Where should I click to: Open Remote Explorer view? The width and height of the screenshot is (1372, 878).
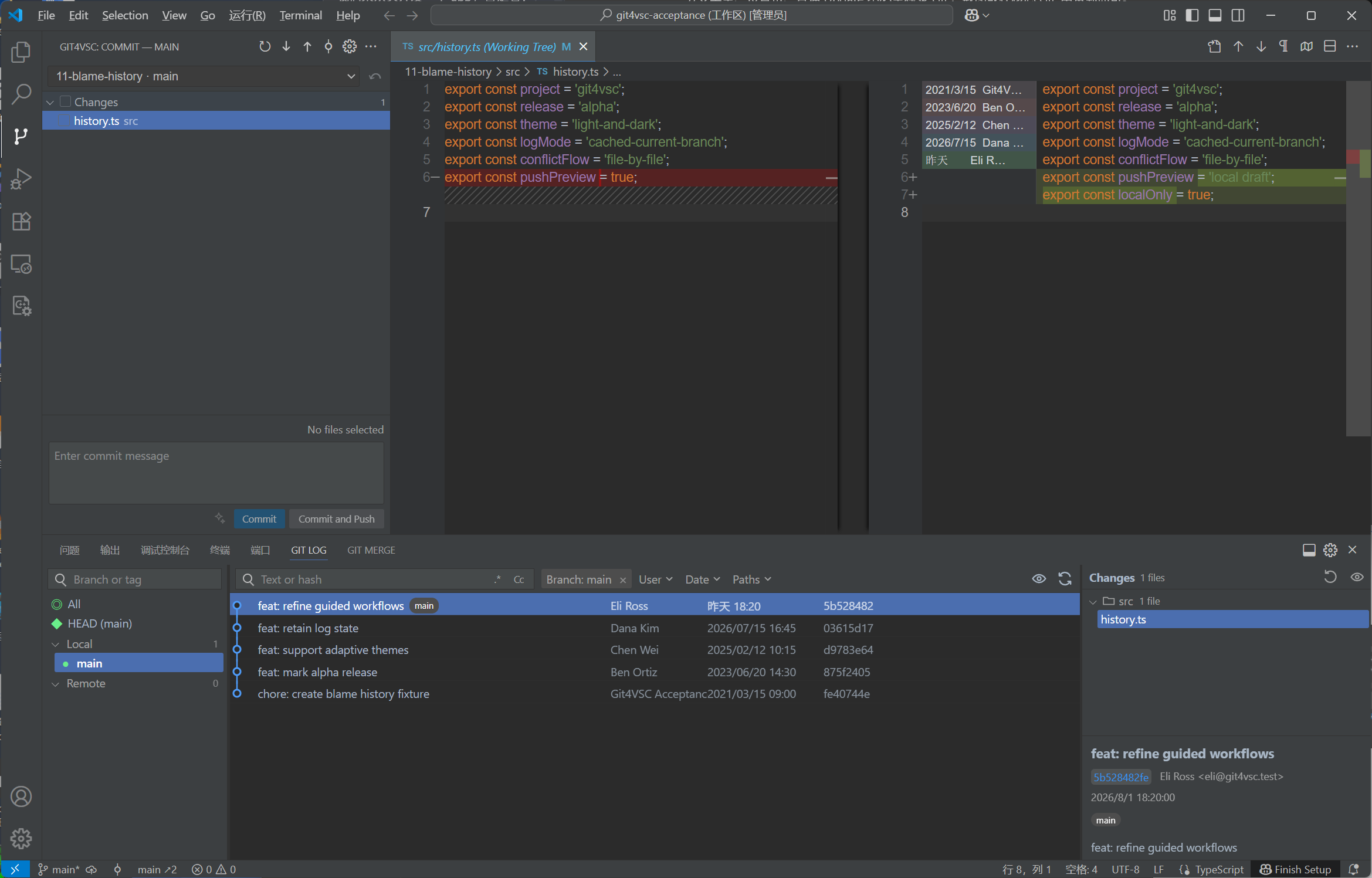[21, 264]
